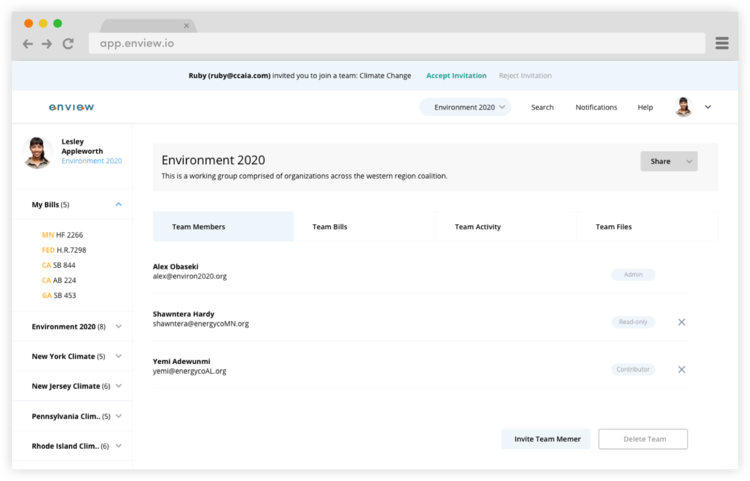Switch to the Team Bills tab
The image size is (750, 481).
(329, 227)
